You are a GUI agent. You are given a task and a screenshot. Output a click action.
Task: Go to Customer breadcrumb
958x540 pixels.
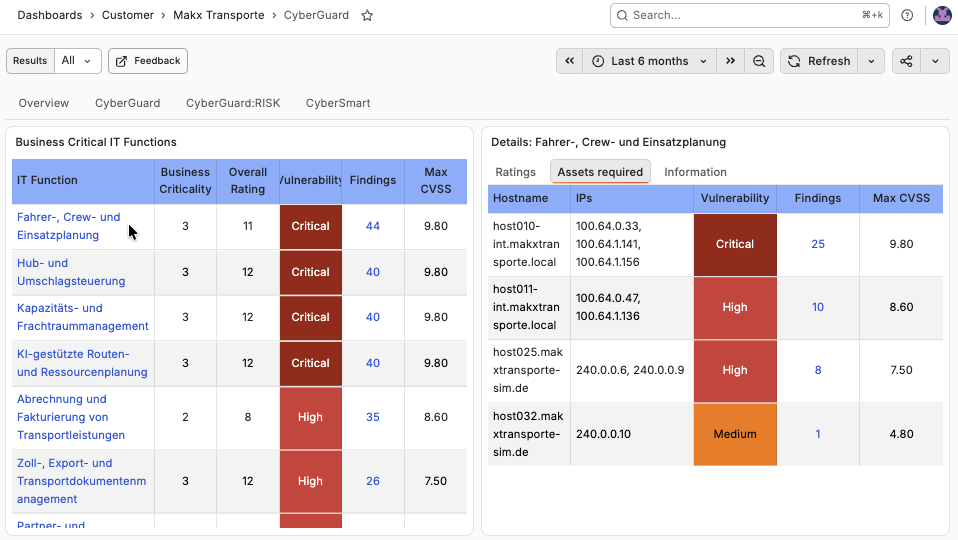128,15
